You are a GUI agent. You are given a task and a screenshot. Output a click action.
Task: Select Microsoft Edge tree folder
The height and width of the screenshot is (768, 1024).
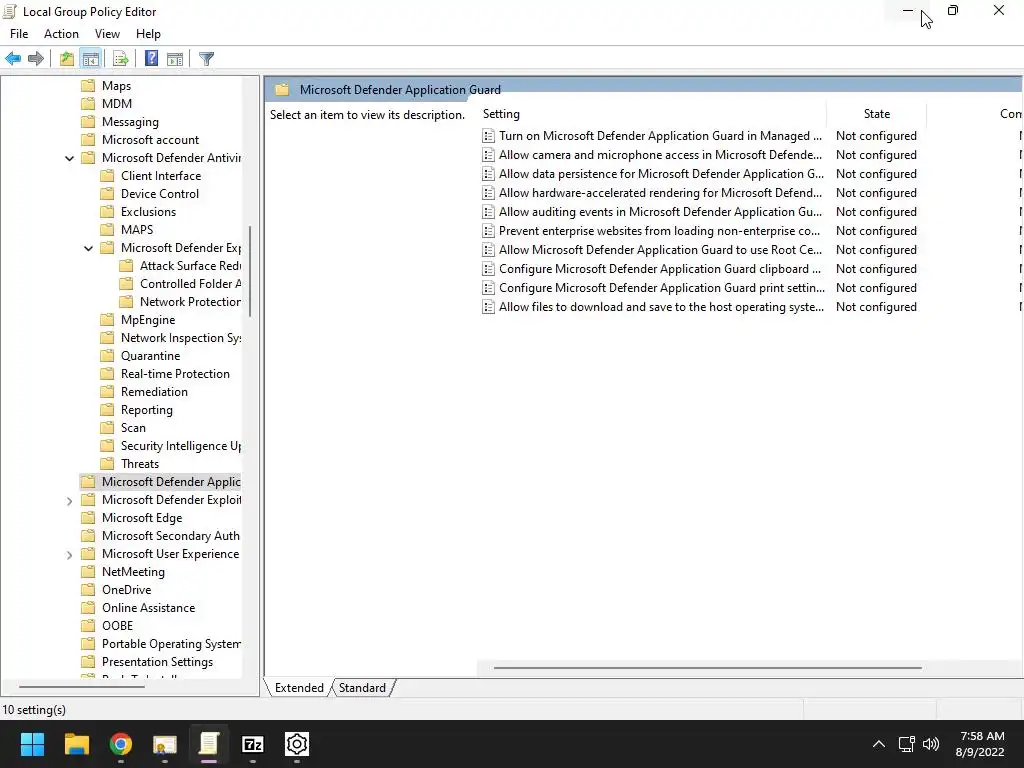[142, 518]
